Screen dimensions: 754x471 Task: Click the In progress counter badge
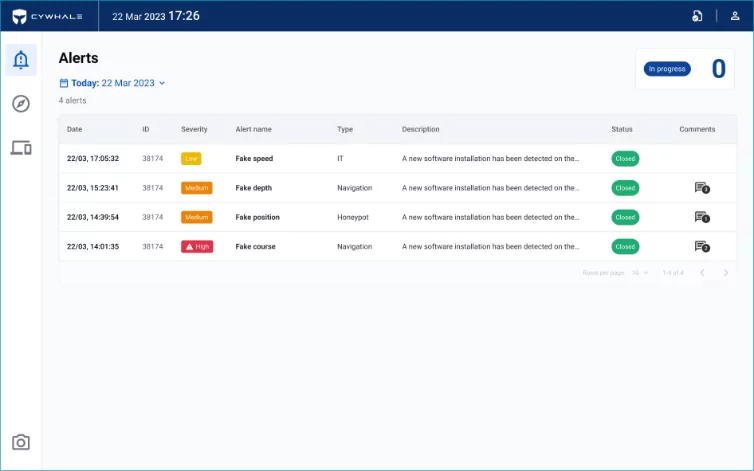667,69
